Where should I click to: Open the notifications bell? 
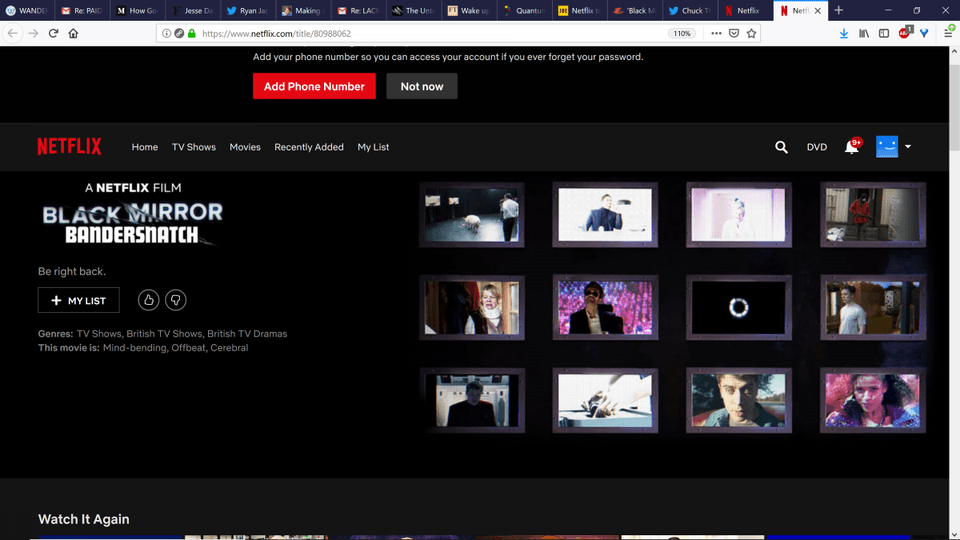[852, 146]
